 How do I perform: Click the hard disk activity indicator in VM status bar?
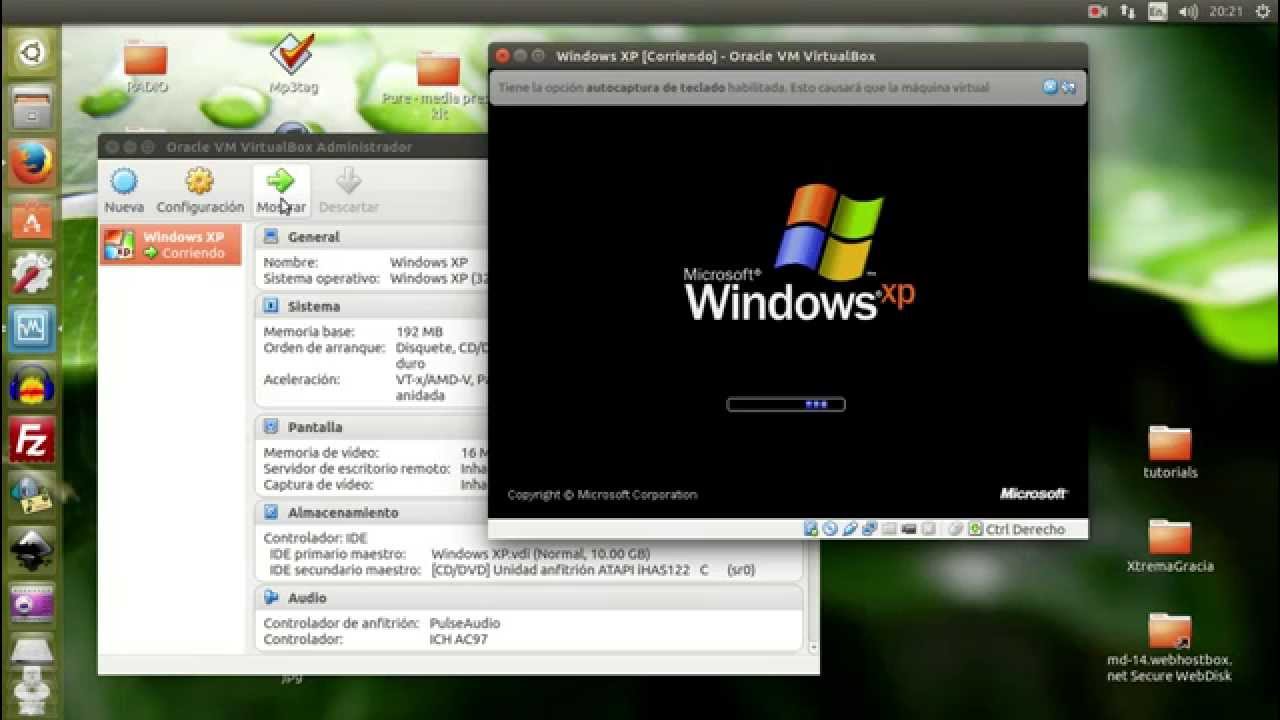click(811, 529)
